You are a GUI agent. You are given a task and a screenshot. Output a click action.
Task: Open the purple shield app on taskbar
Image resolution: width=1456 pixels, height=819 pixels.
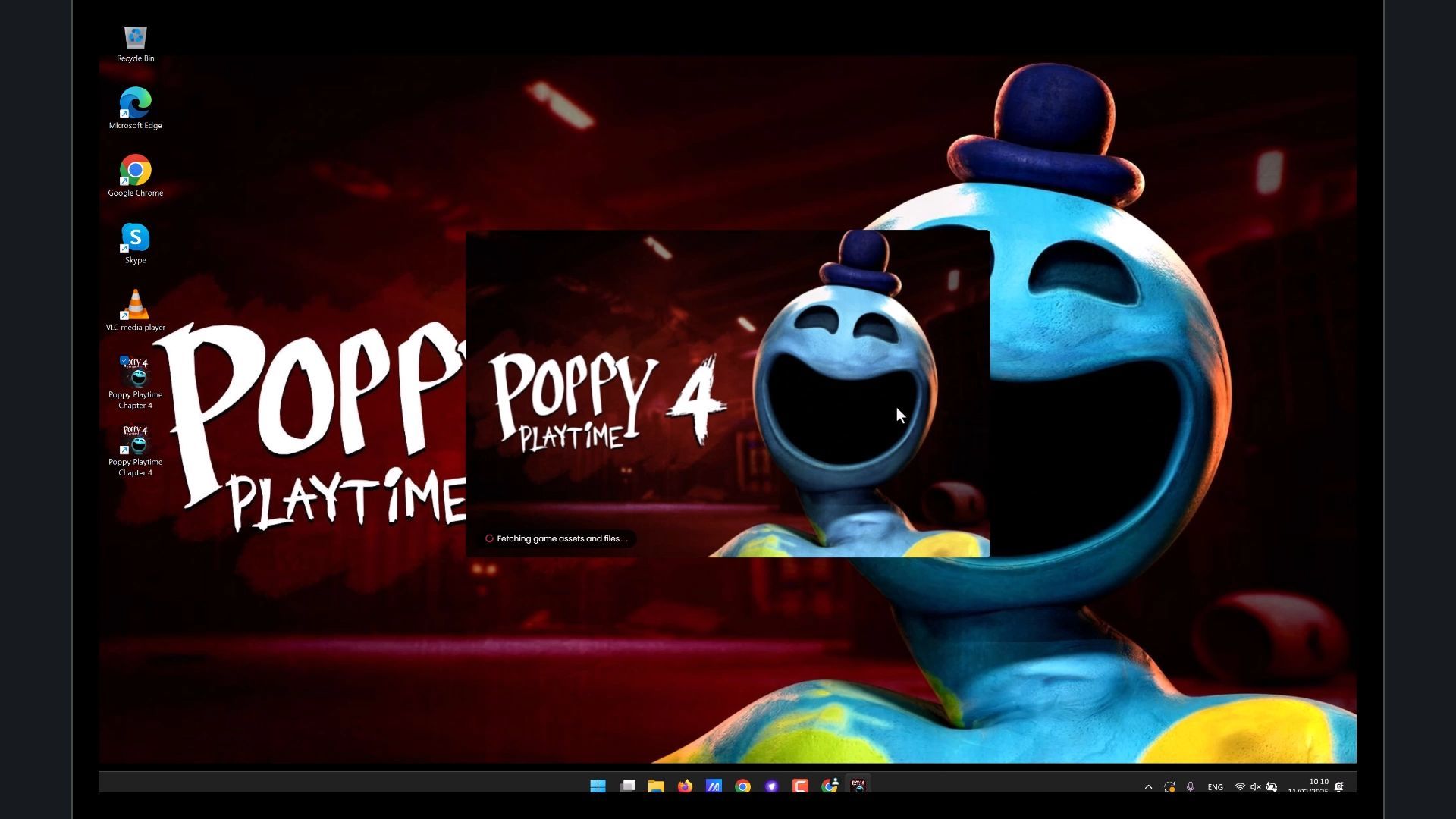coord(771,786)
